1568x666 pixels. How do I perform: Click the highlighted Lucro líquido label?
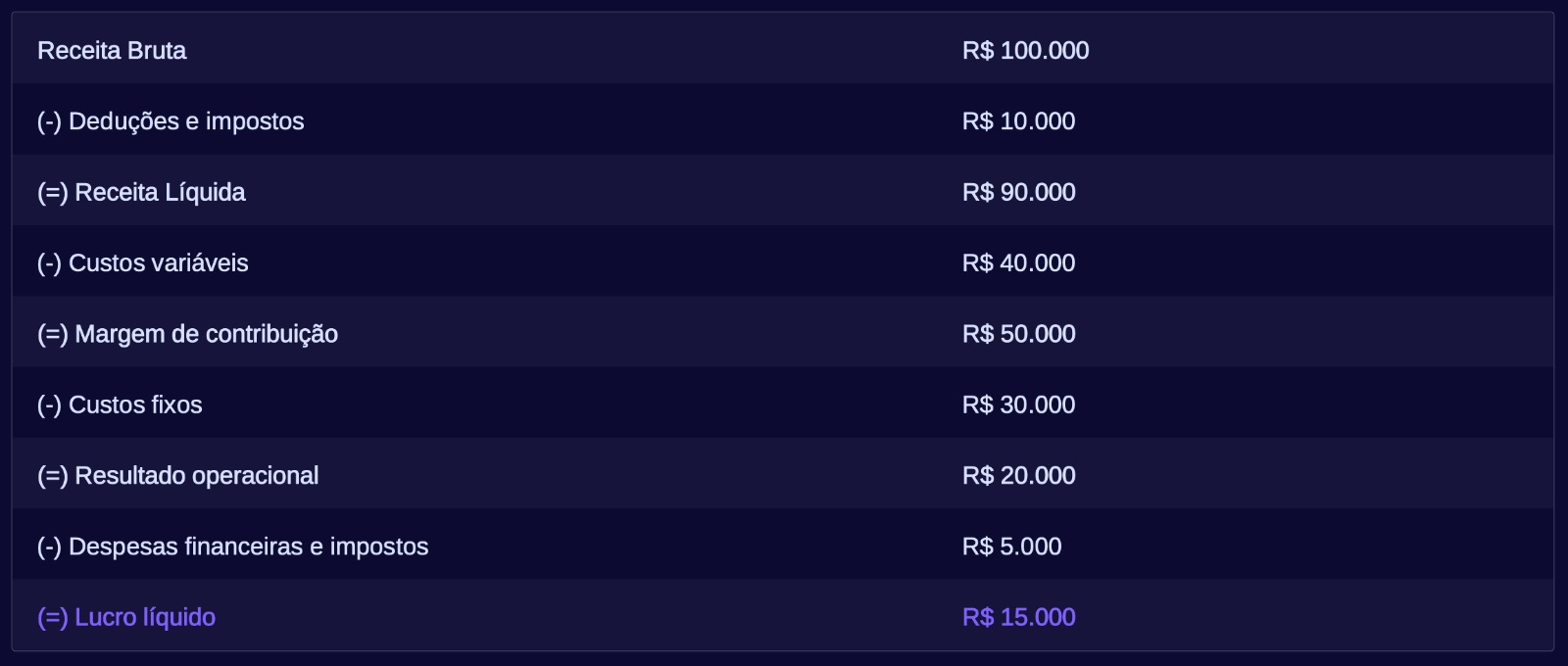point(145,618)
